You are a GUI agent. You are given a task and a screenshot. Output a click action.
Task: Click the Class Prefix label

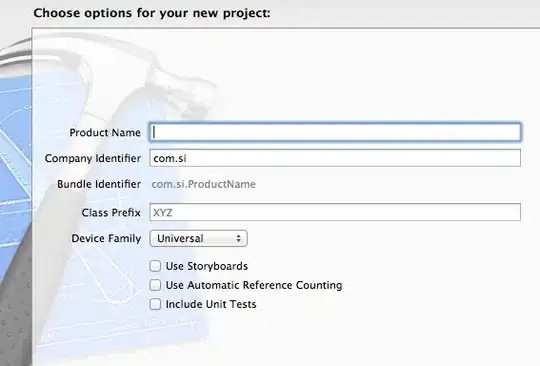pos(111,212)
